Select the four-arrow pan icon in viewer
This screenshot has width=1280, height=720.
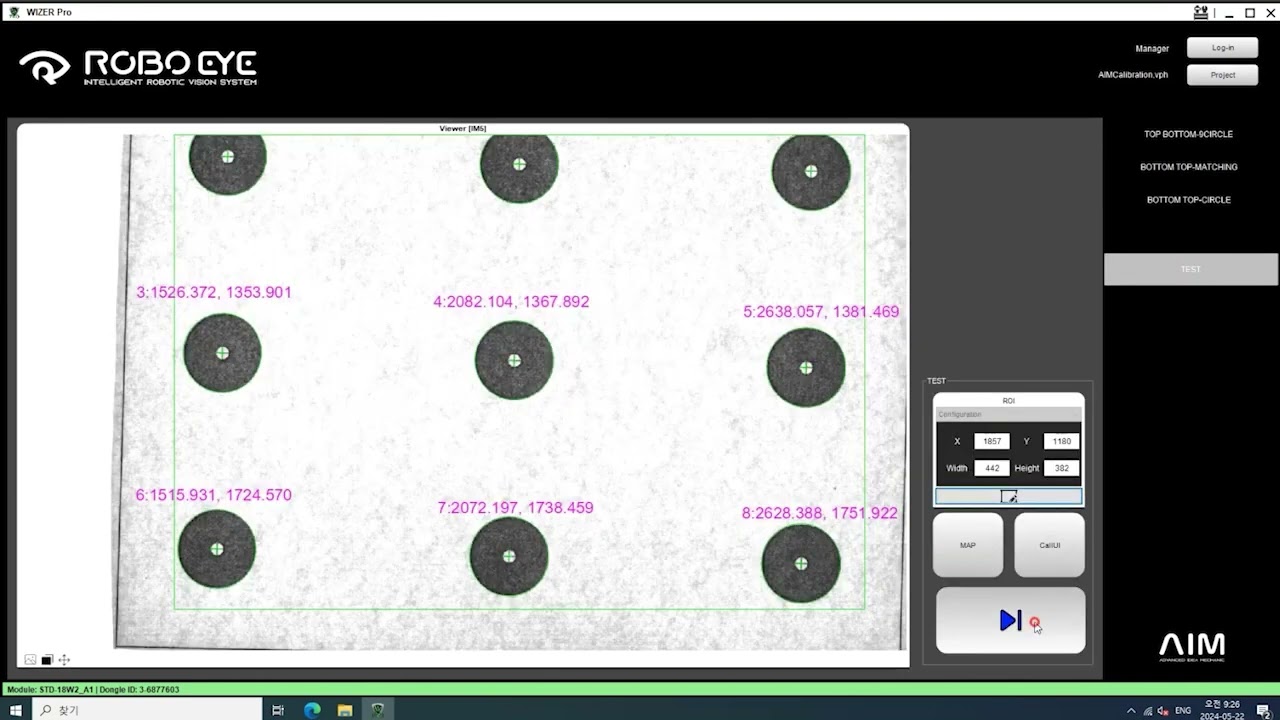64,660
